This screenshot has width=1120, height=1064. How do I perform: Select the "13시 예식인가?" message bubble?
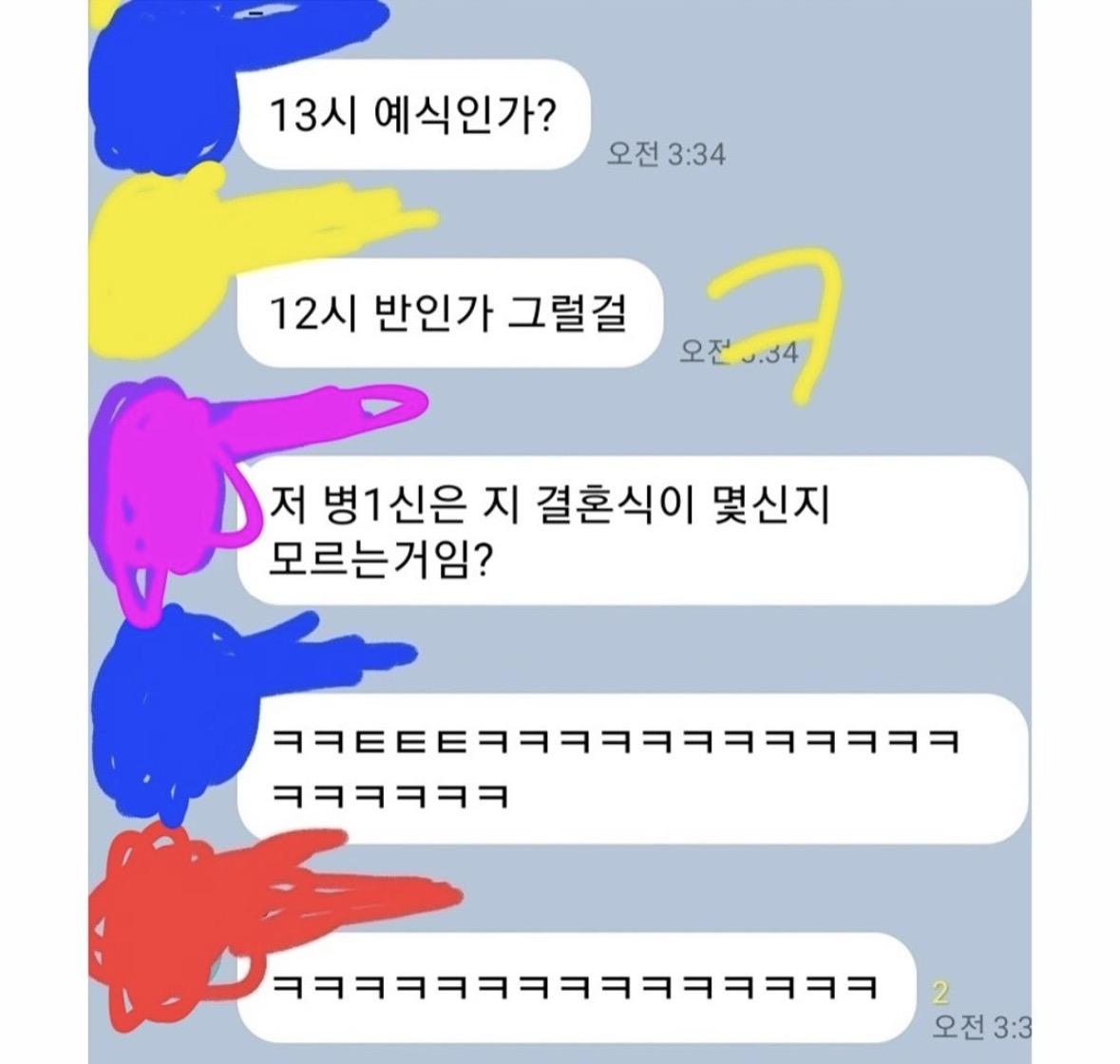pos(413,115)
